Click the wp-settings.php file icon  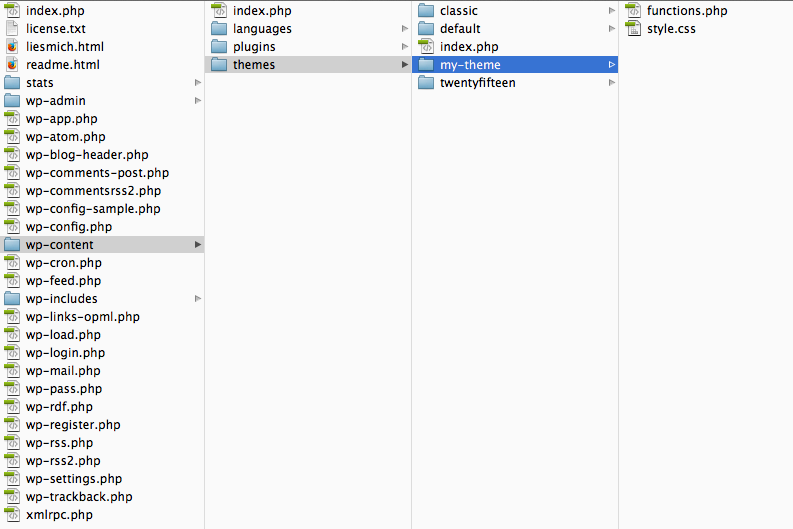click(12, 478)
